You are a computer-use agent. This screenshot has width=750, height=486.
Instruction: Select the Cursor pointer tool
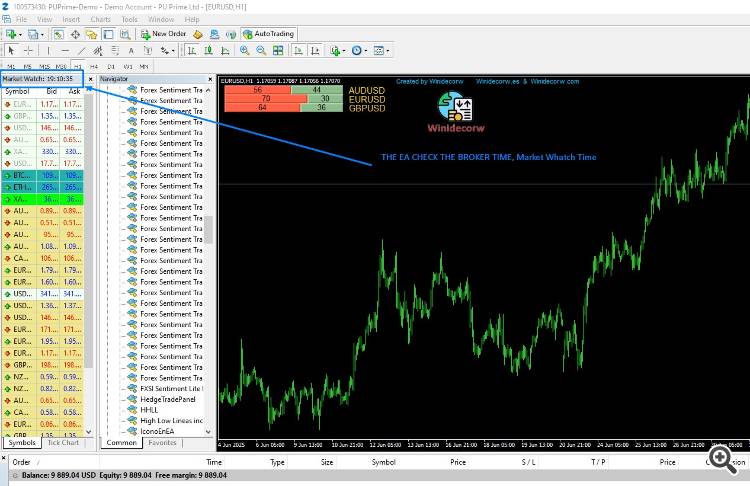click(x=11, y=50)
